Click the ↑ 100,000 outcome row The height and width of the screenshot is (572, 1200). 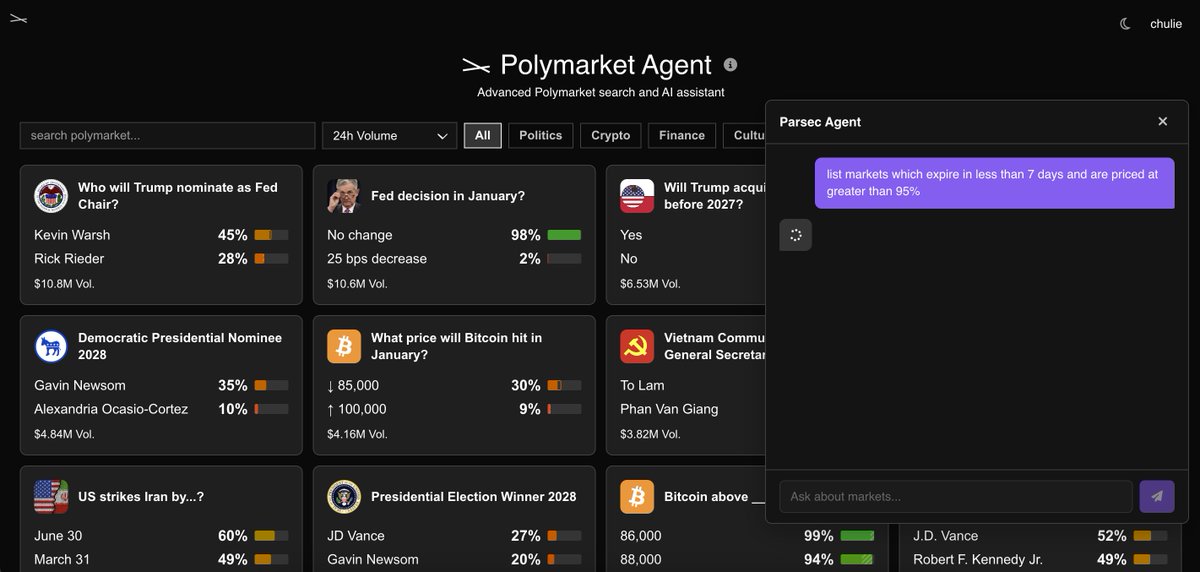454,409
